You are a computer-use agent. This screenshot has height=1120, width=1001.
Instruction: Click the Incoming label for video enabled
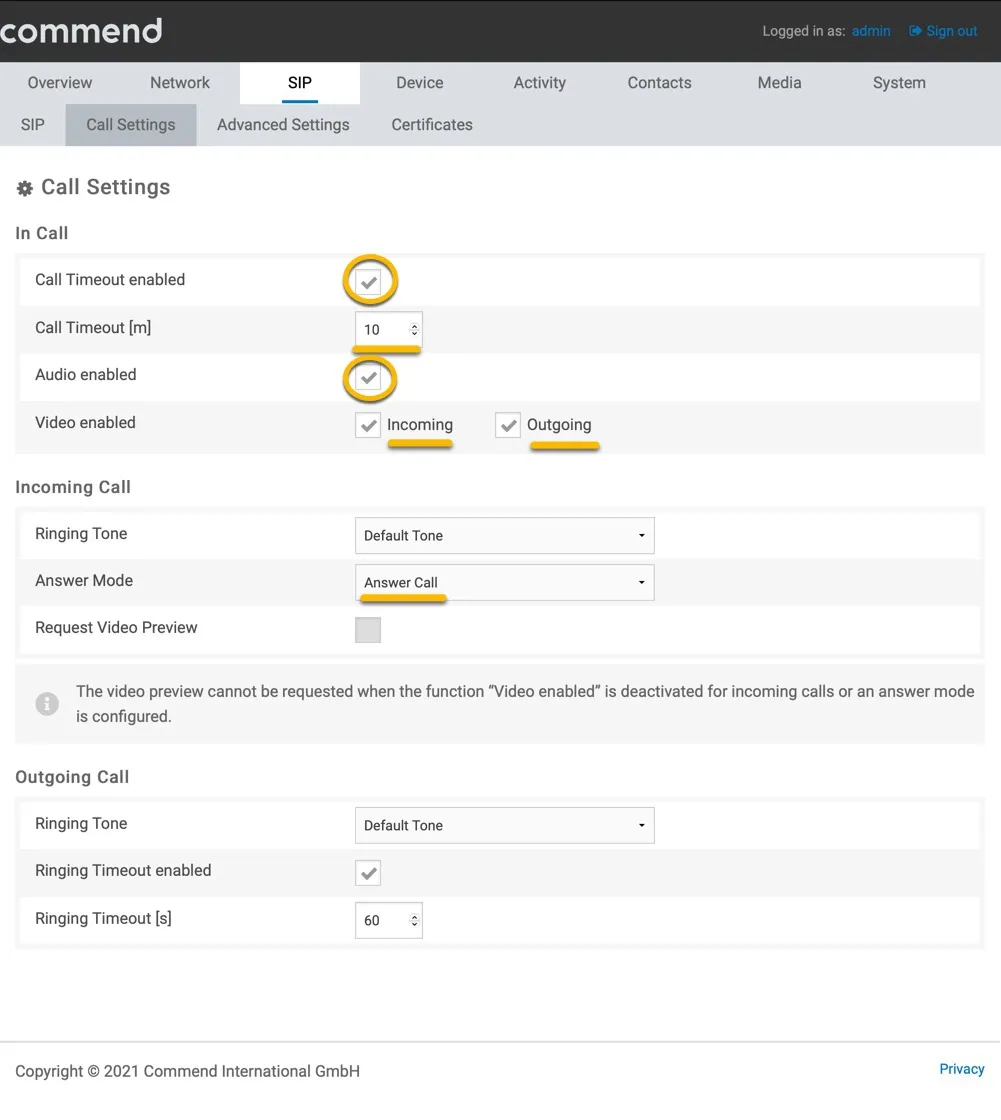pyautogui.click(x=420, y=425)
